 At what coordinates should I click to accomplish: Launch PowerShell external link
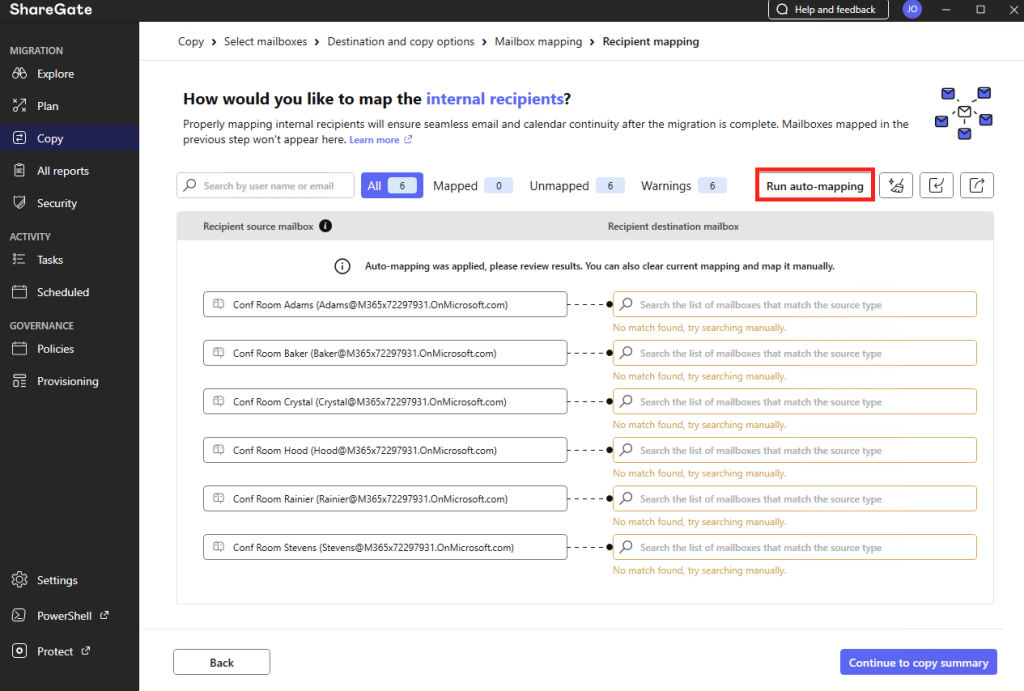click(64, 616)
